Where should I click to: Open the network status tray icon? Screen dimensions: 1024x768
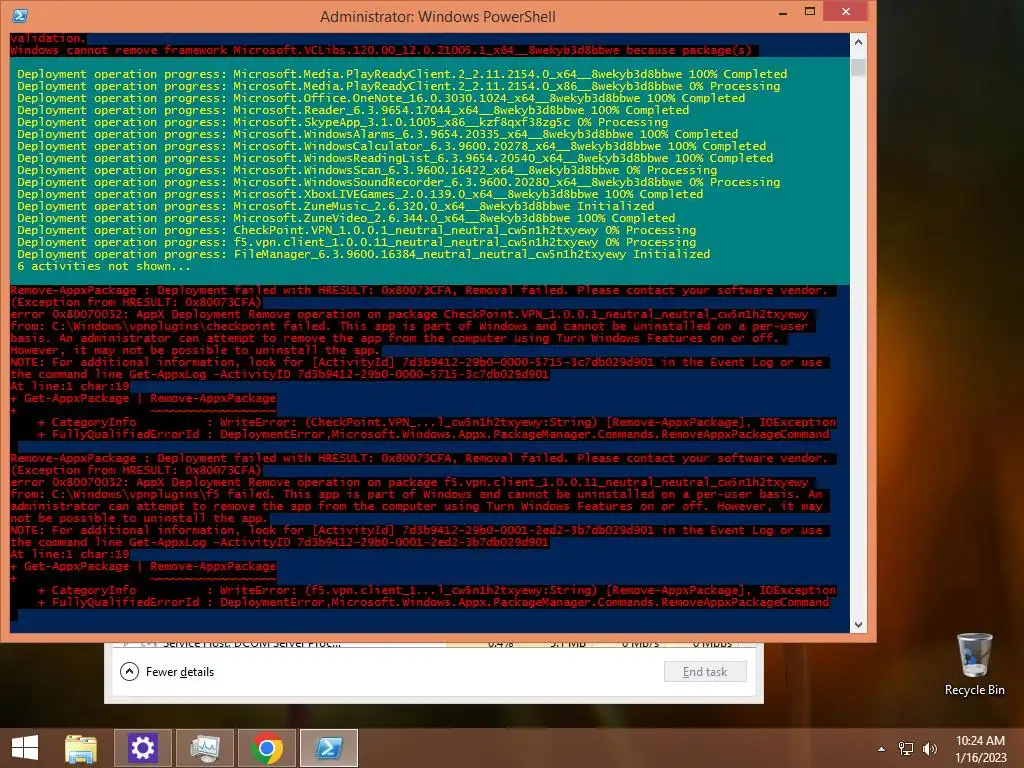coord(905,749)
